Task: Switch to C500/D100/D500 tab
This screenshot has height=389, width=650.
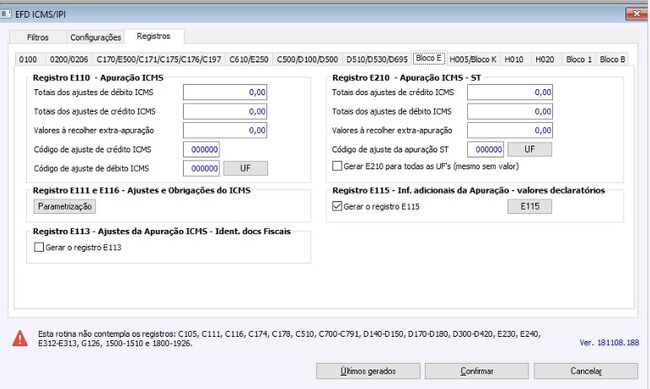Action: point(307,59)
